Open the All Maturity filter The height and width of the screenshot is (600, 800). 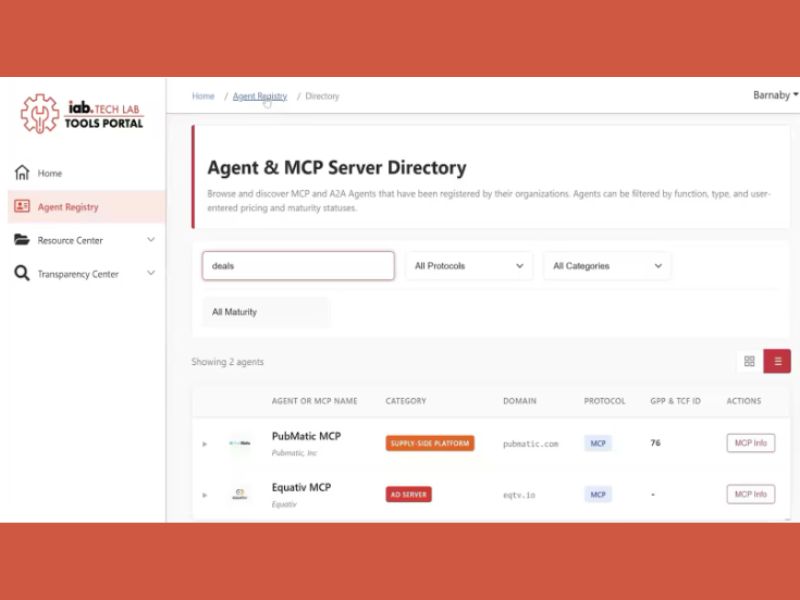pos(265,312)
